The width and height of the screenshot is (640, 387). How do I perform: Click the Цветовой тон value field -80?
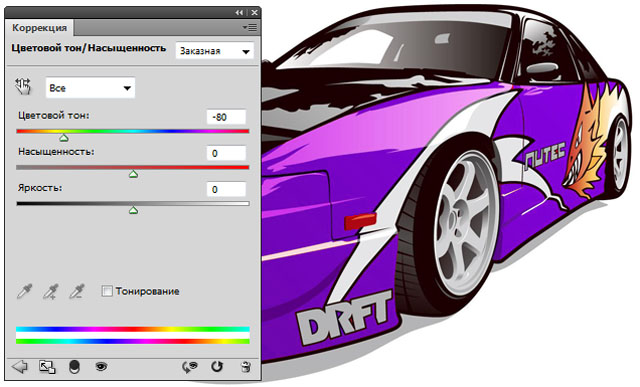226,117
